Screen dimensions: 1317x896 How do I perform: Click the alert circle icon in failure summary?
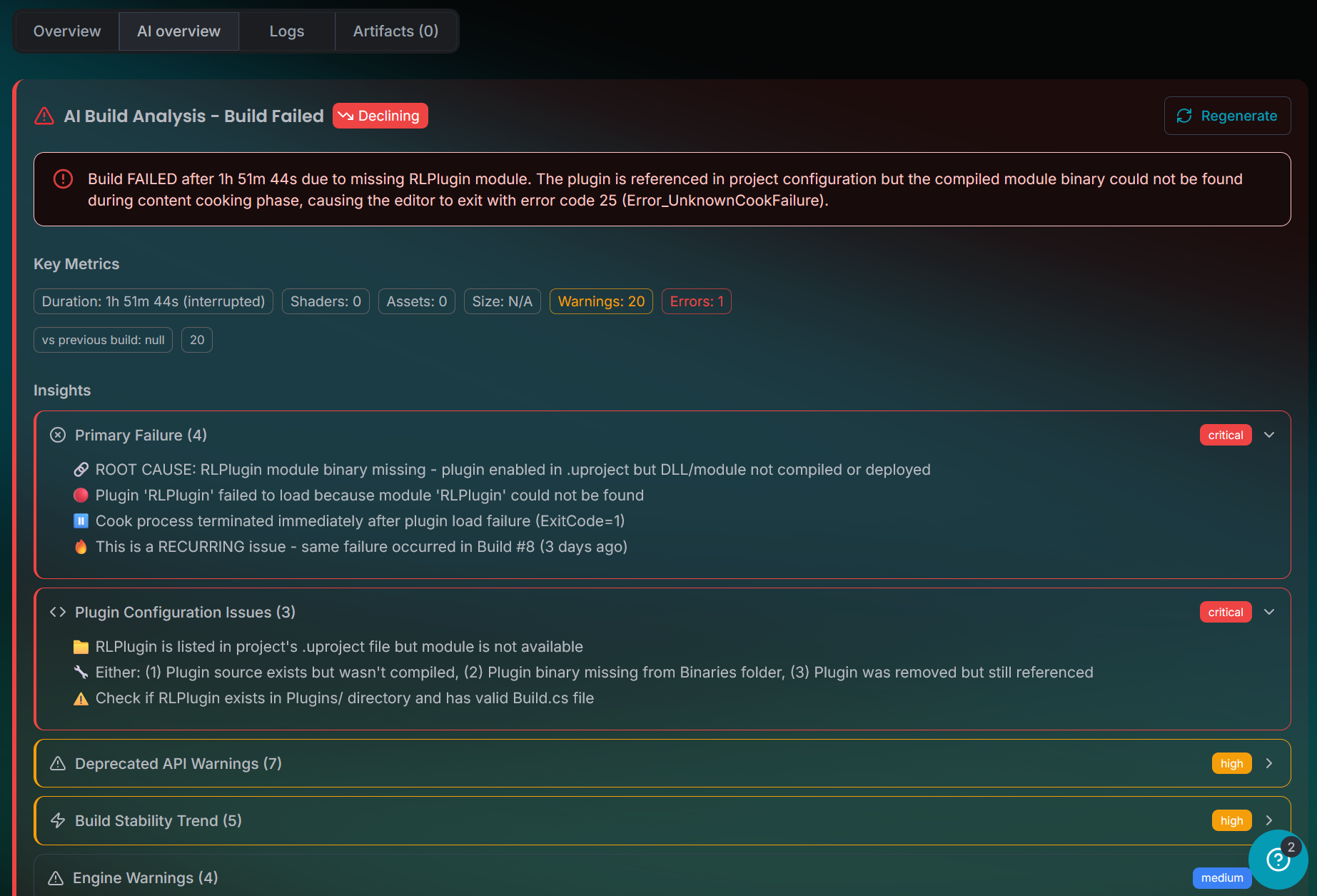tap(63, 178)
